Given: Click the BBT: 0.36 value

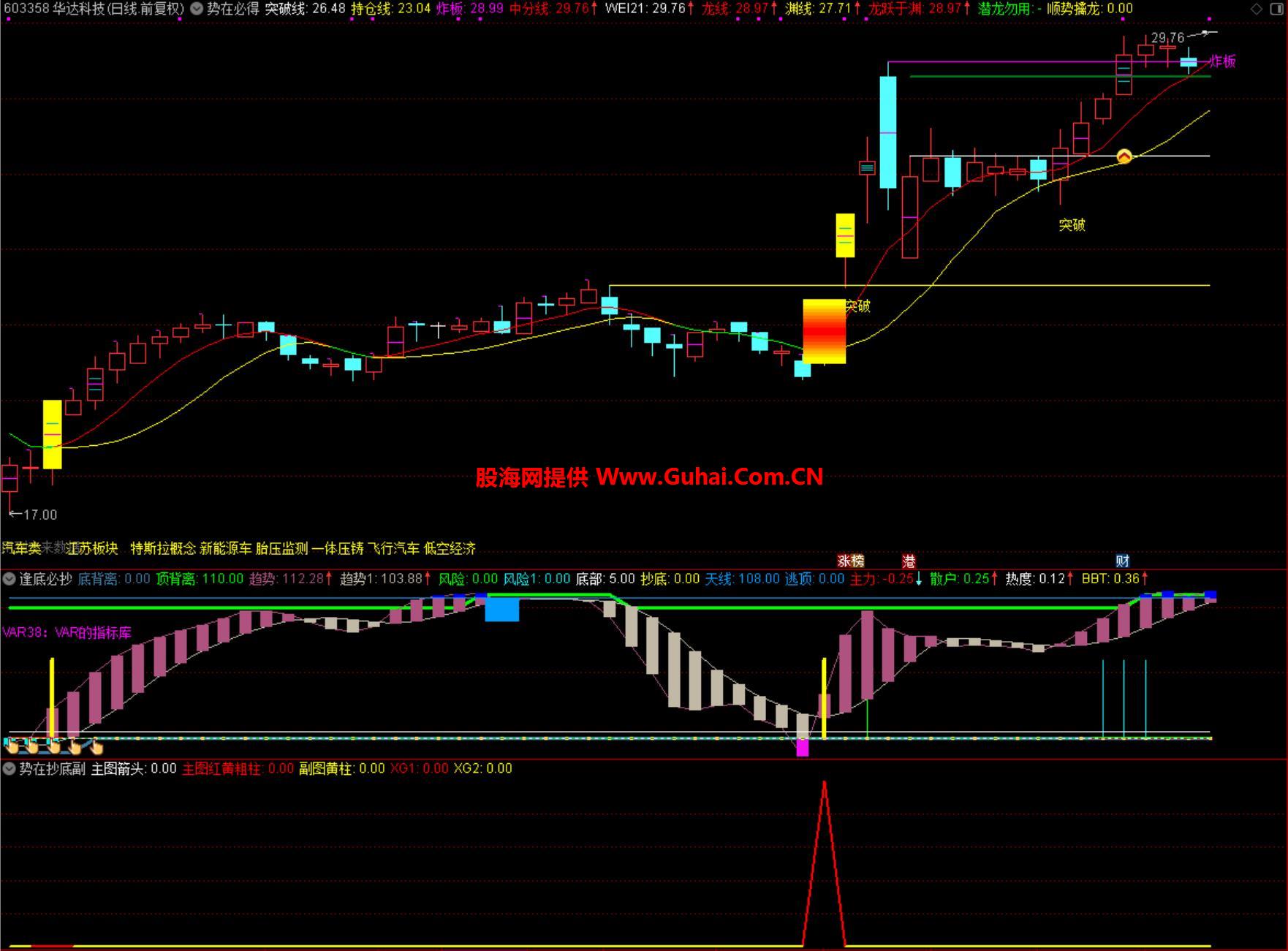Looking at the screenshot, I should tap(1115, 579).
